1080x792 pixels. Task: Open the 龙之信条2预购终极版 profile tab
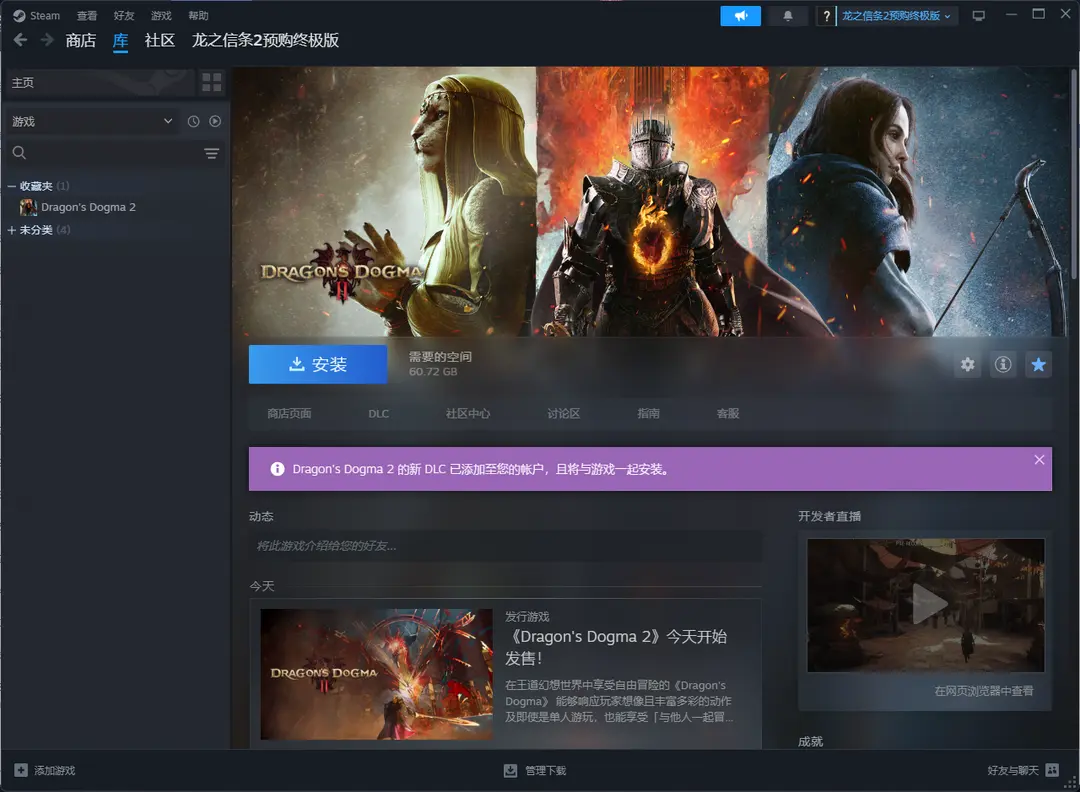coord(265,41)
